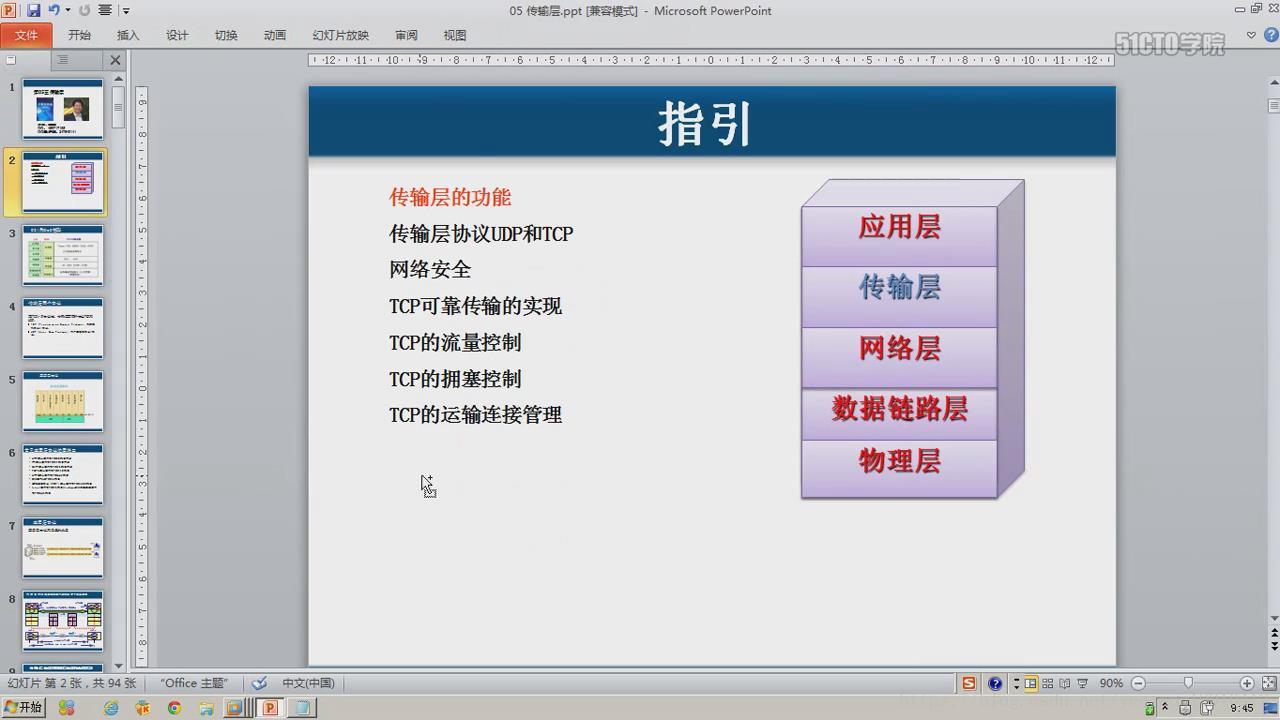Open the undo history dropdown arrow
Viewport: 1280px width, 720px height.
(67, 10)
